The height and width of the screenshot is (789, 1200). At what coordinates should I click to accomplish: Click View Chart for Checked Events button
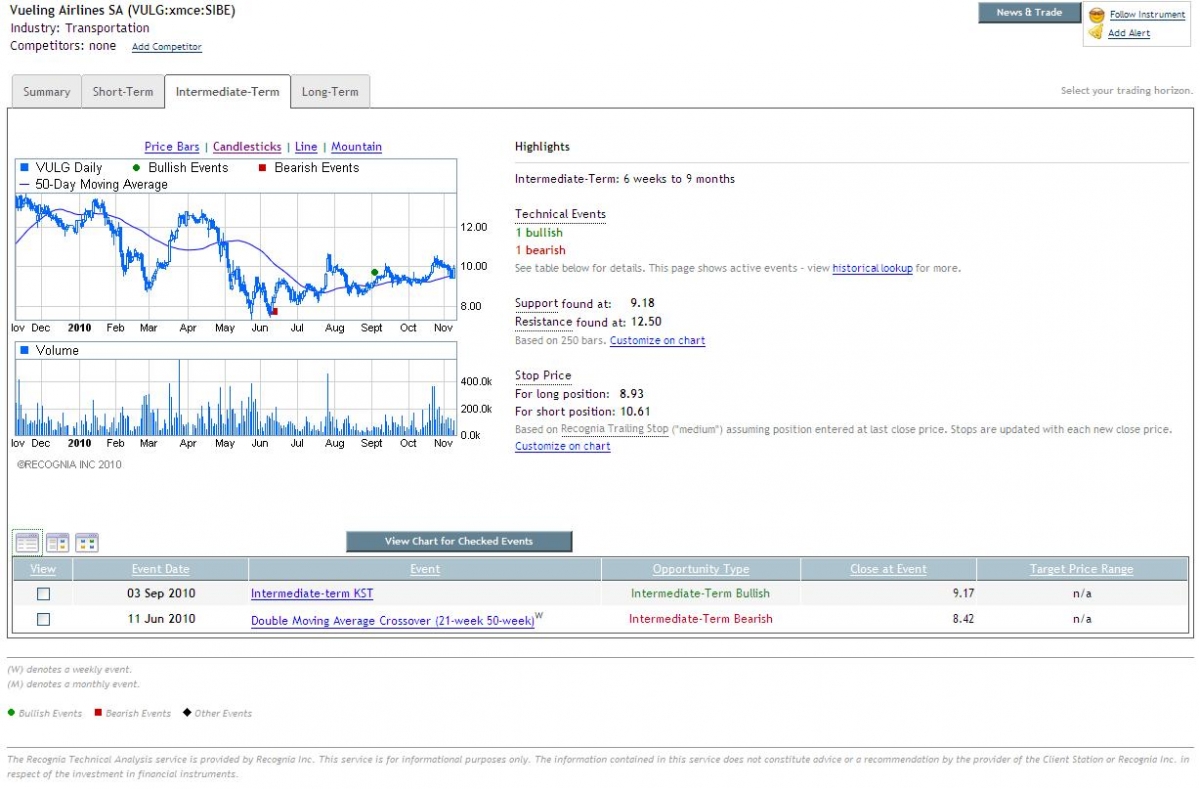pos(459,542)
